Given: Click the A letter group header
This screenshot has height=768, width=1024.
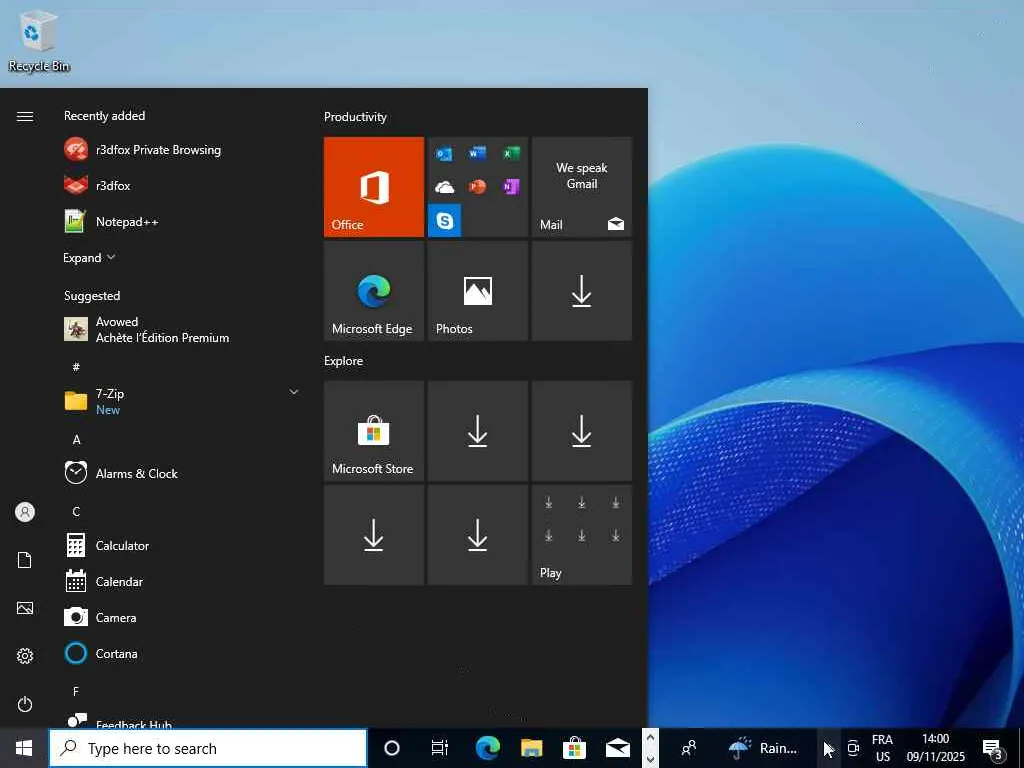Looking at the screenshot, I should click(x=76, y=440).
